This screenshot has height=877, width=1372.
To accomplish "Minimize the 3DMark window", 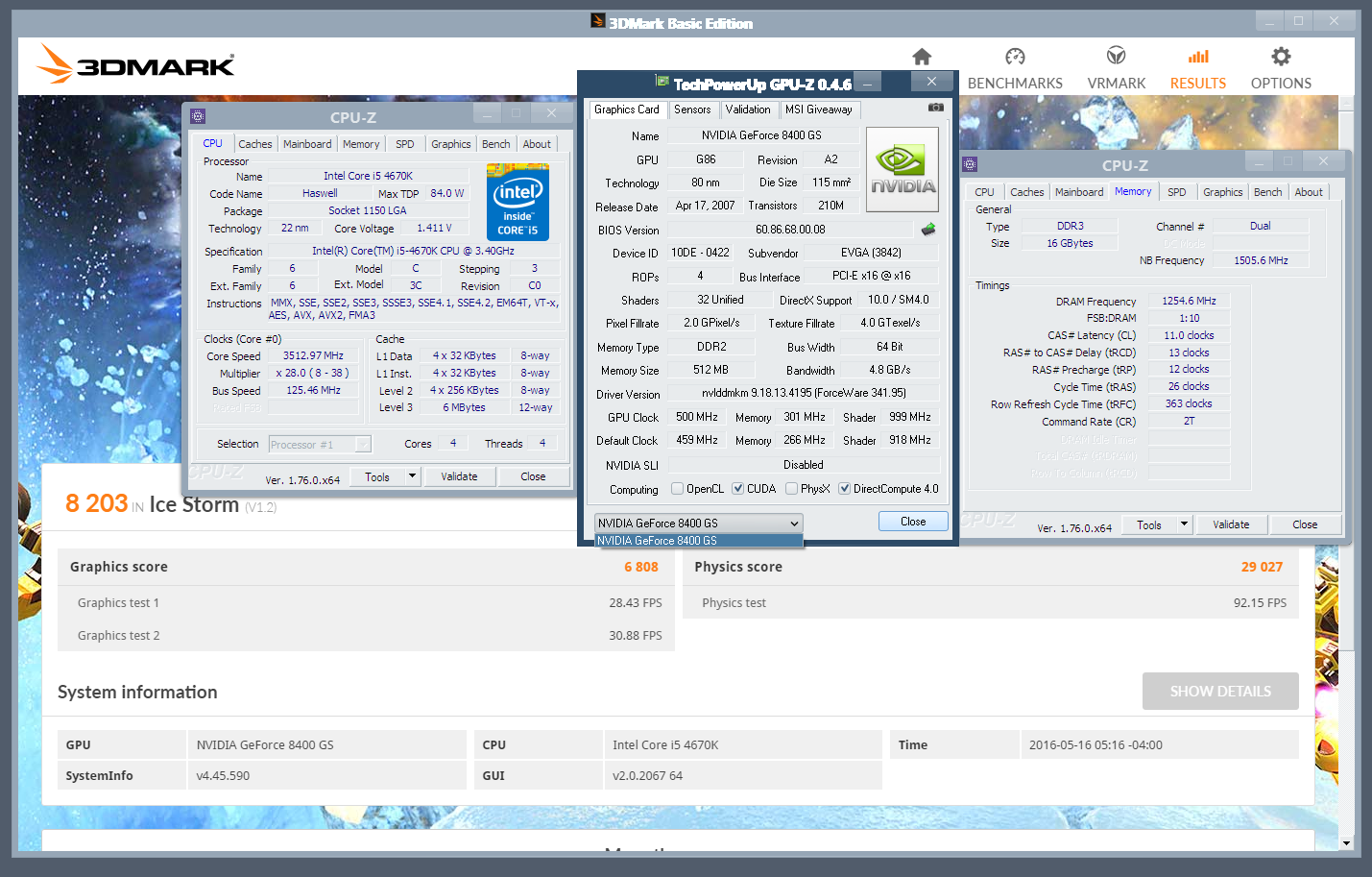I will (1270, 21).
